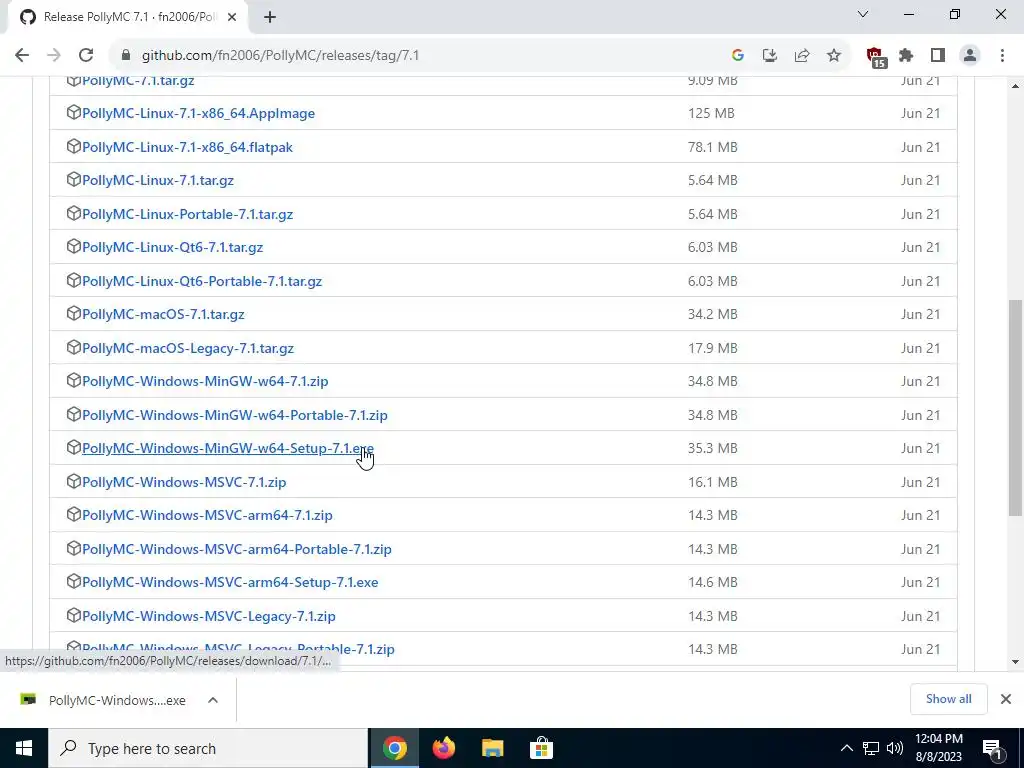Expand options chevron for downloaded exe
This screenshot has width=1024, height=768.
[x=213, y=700]
